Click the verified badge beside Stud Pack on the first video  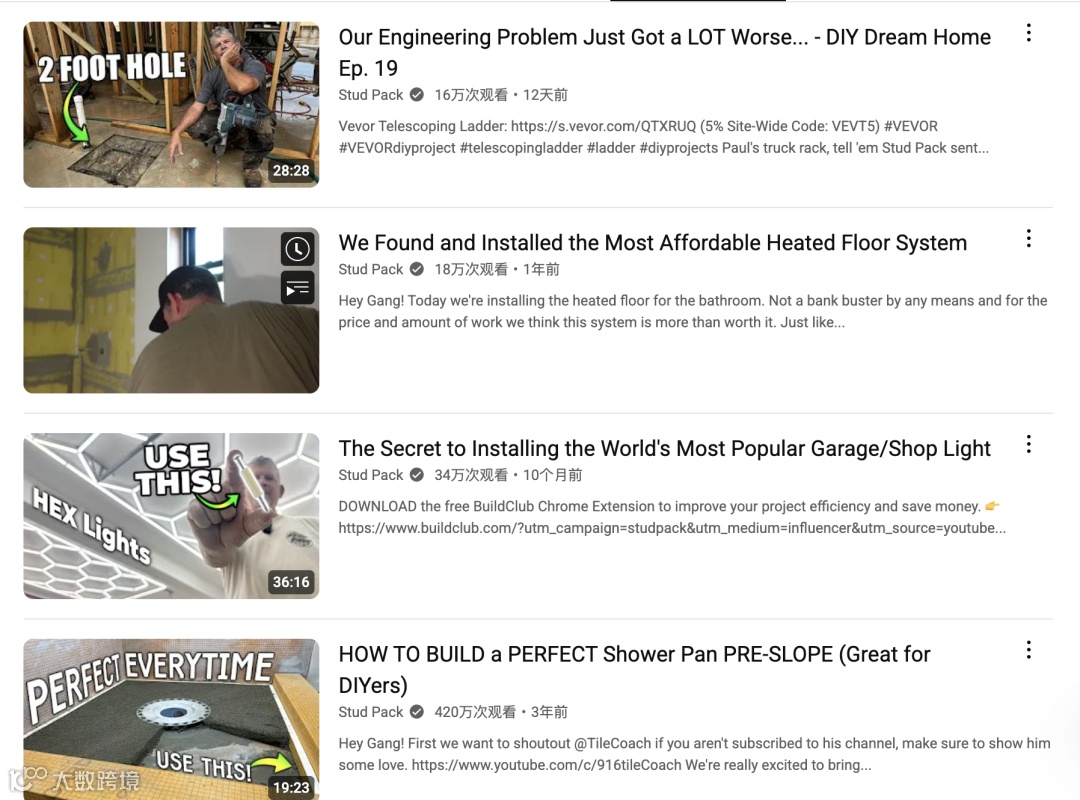click(417, 95)
